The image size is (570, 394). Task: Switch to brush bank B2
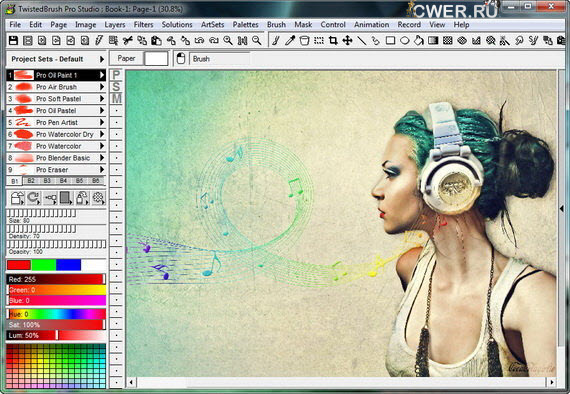(x=31, y=181)
